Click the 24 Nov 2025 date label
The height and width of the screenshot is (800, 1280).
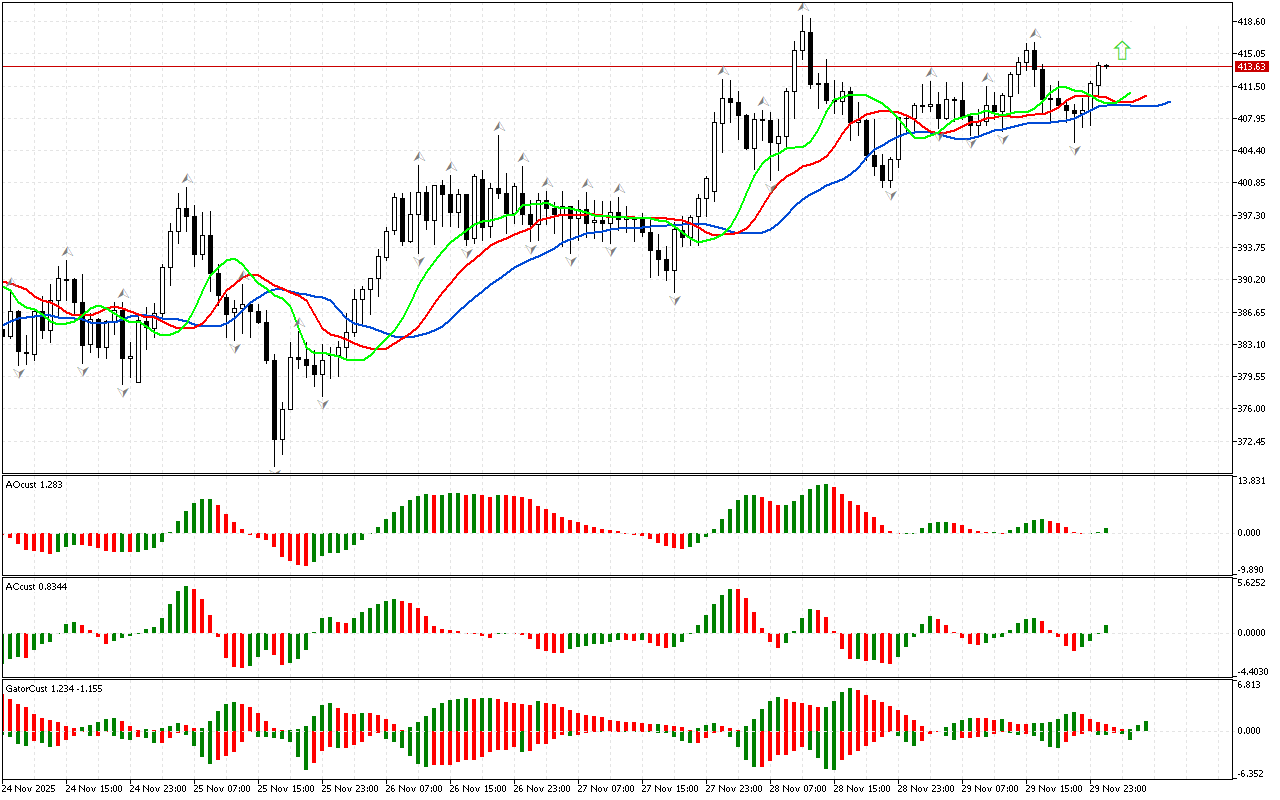coord(29,788)
